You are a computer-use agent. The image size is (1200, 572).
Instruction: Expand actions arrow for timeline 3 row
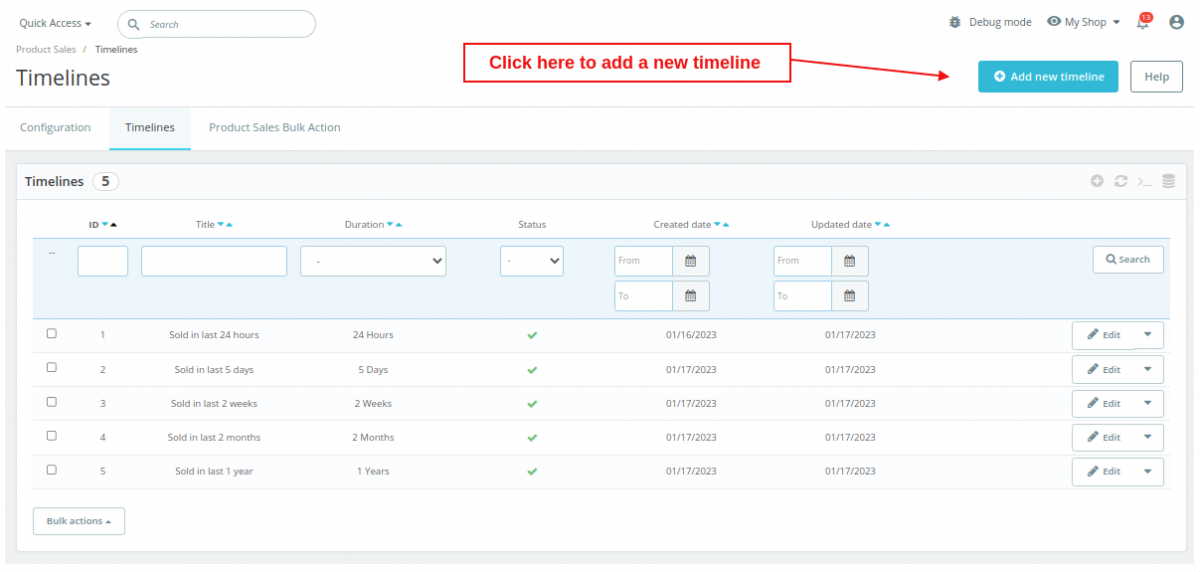1148,403
